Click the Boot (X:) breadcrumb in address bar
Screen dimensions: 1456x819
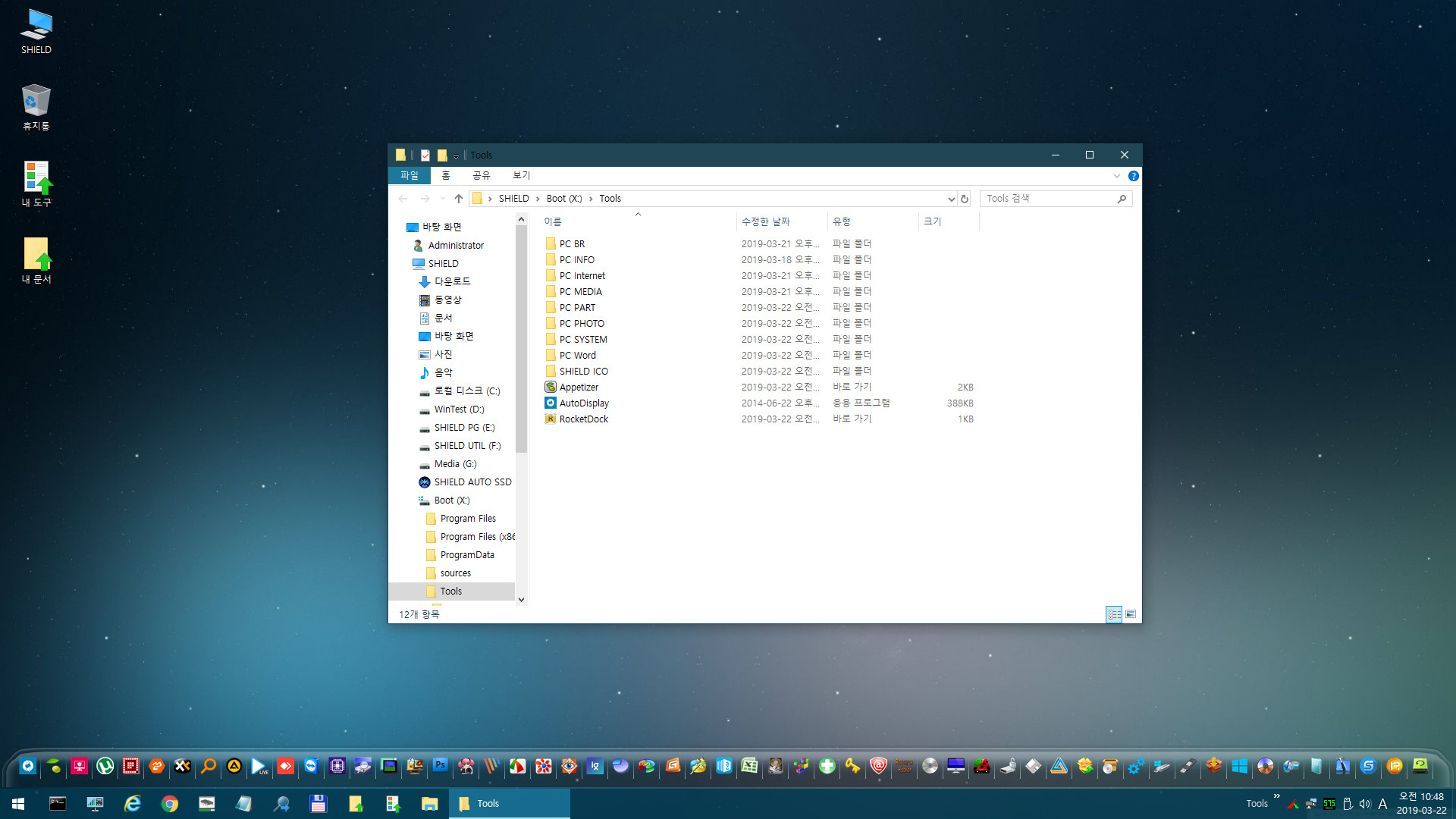[564, 199]
